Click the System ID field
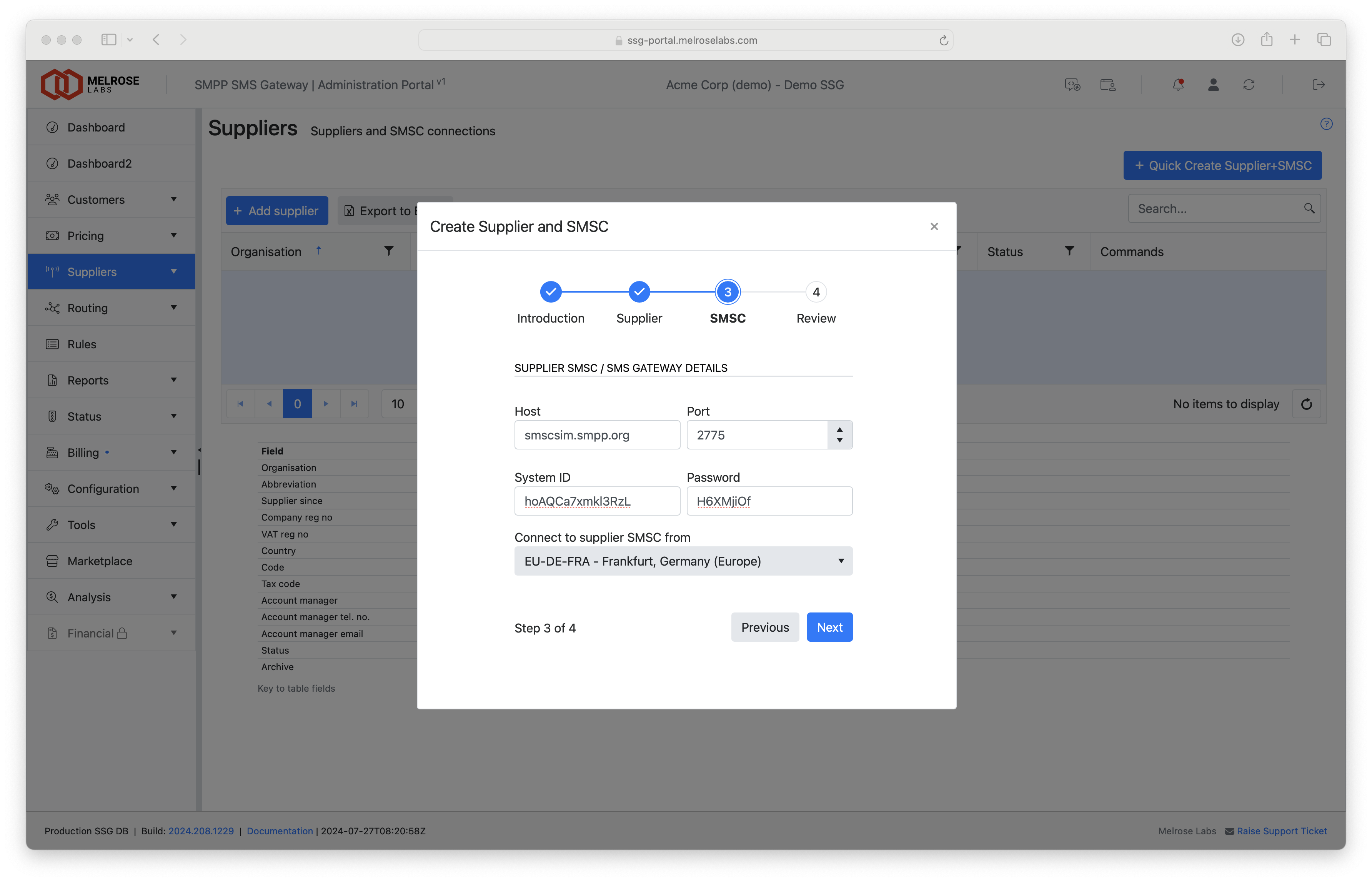 597,501
